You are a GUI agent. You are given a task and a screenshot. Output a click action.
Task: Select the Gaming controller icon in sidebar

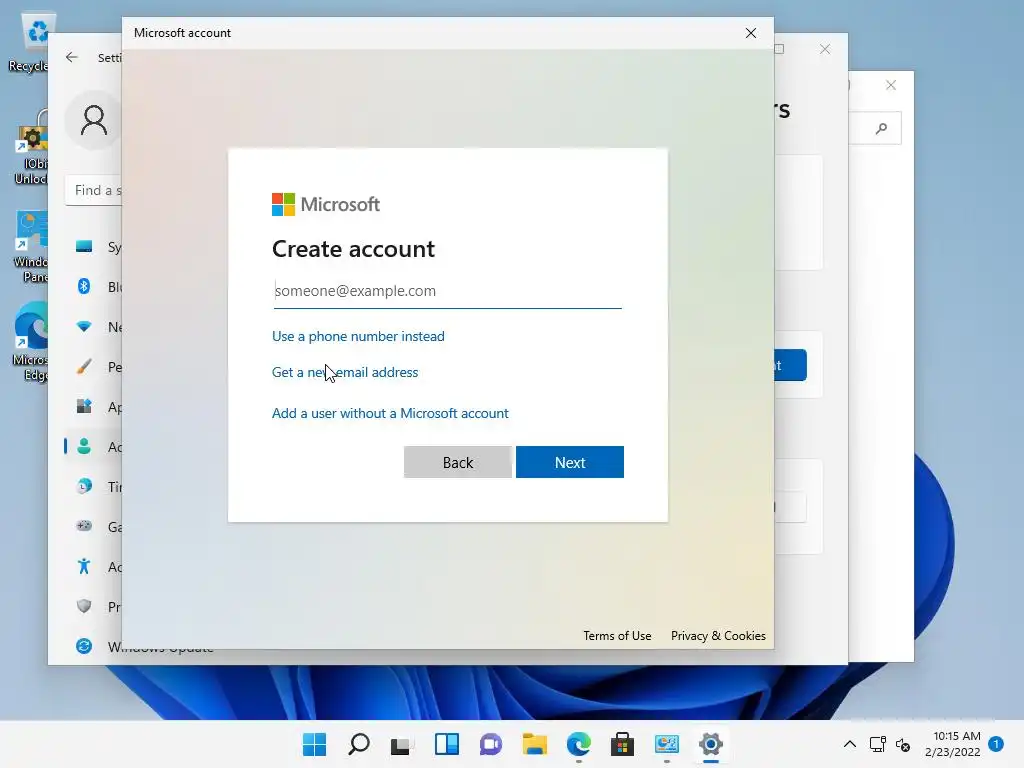(x=84, y=526)
